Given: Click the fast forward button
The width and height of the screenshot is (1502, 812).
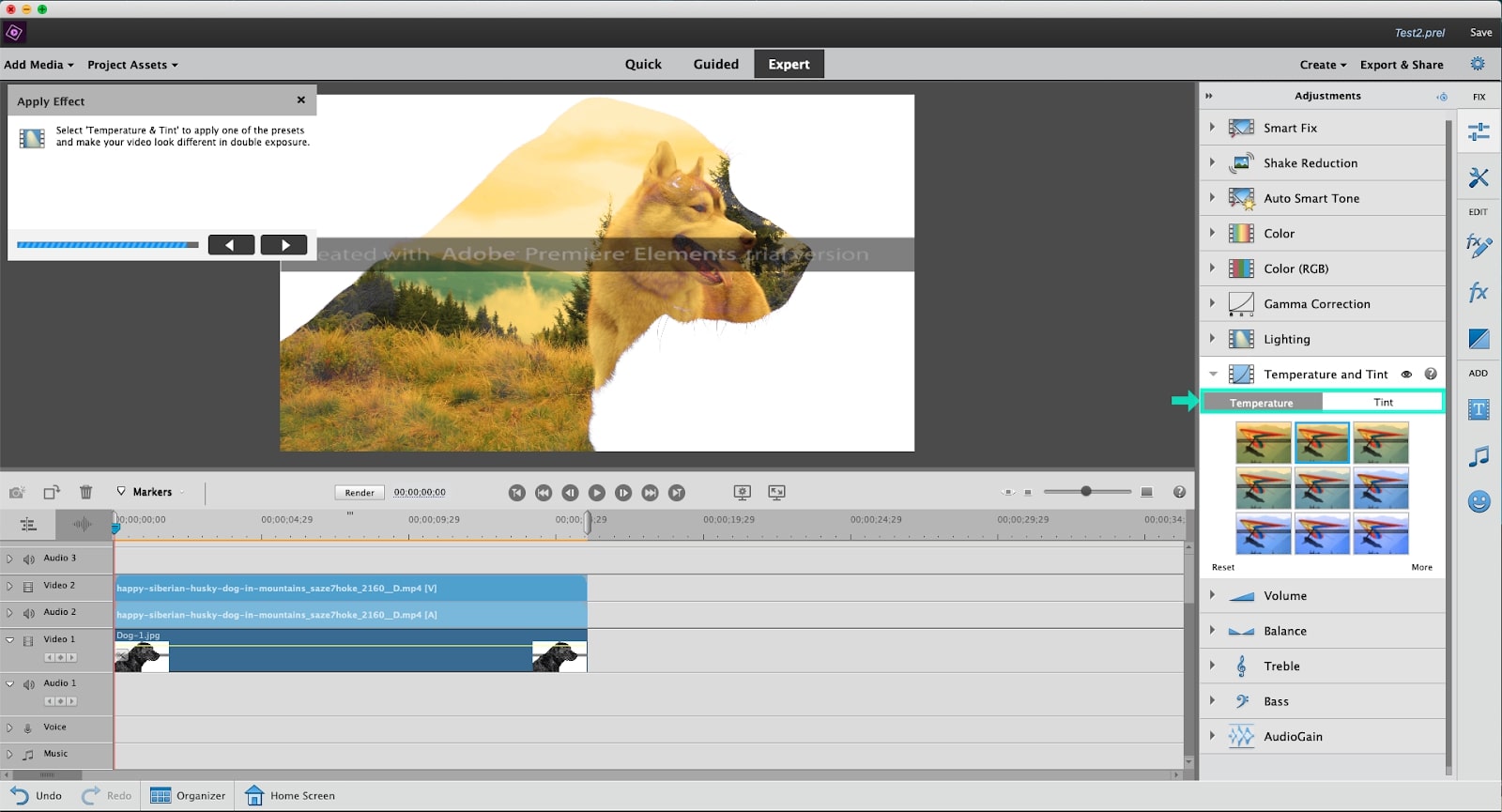Looking at the screenshot, I should click(x=650, y=492).
